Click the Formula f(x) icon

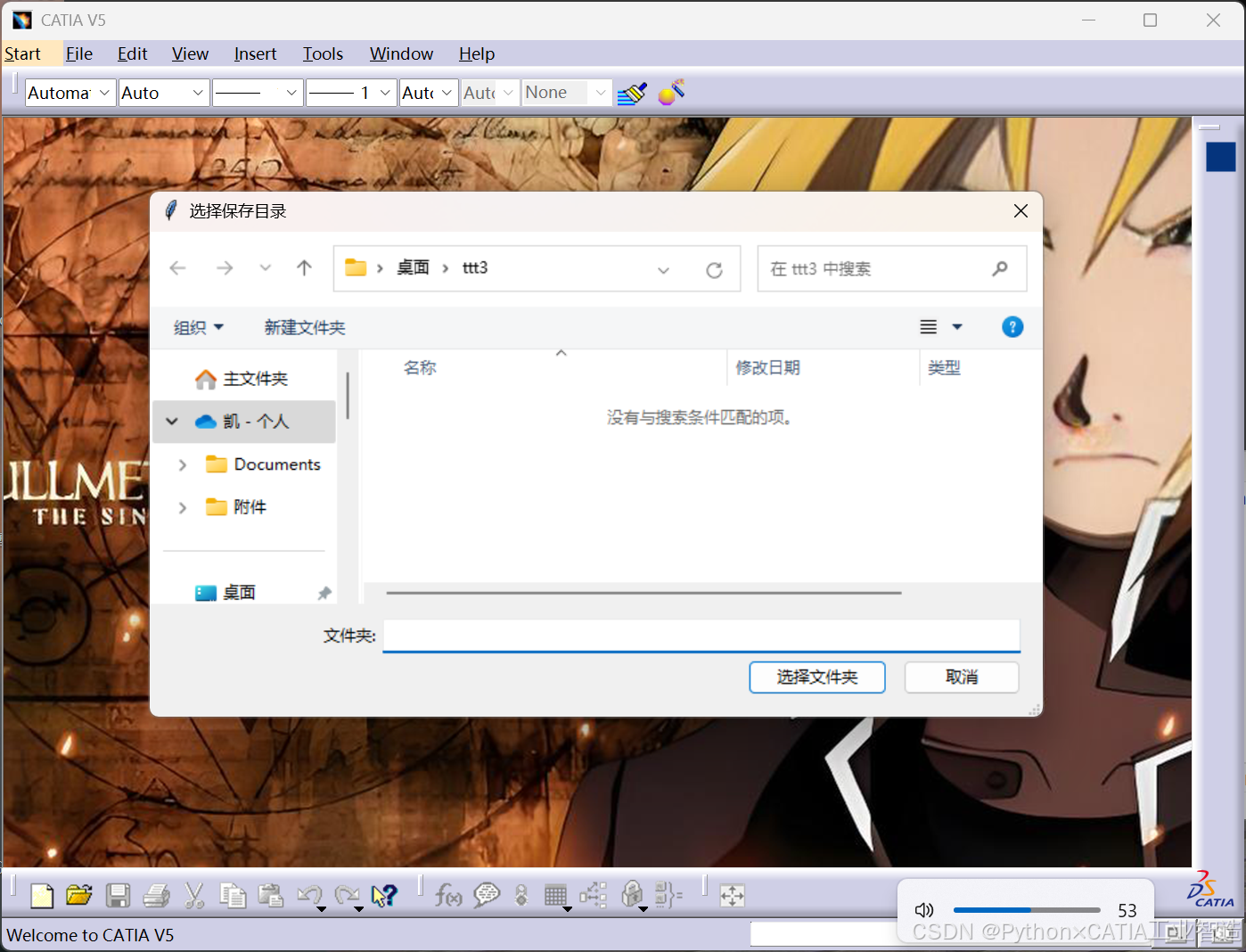[448, 895]
